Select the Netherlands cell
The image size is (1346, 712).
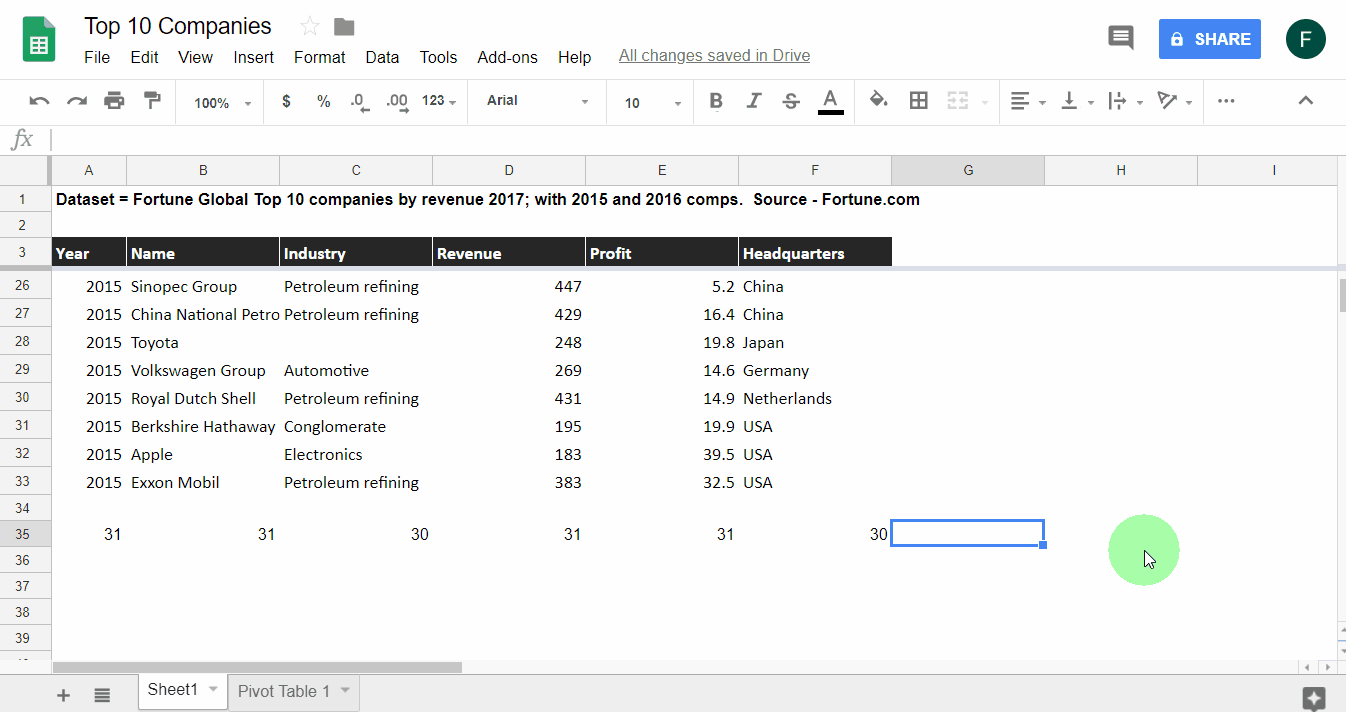(815, 398)
